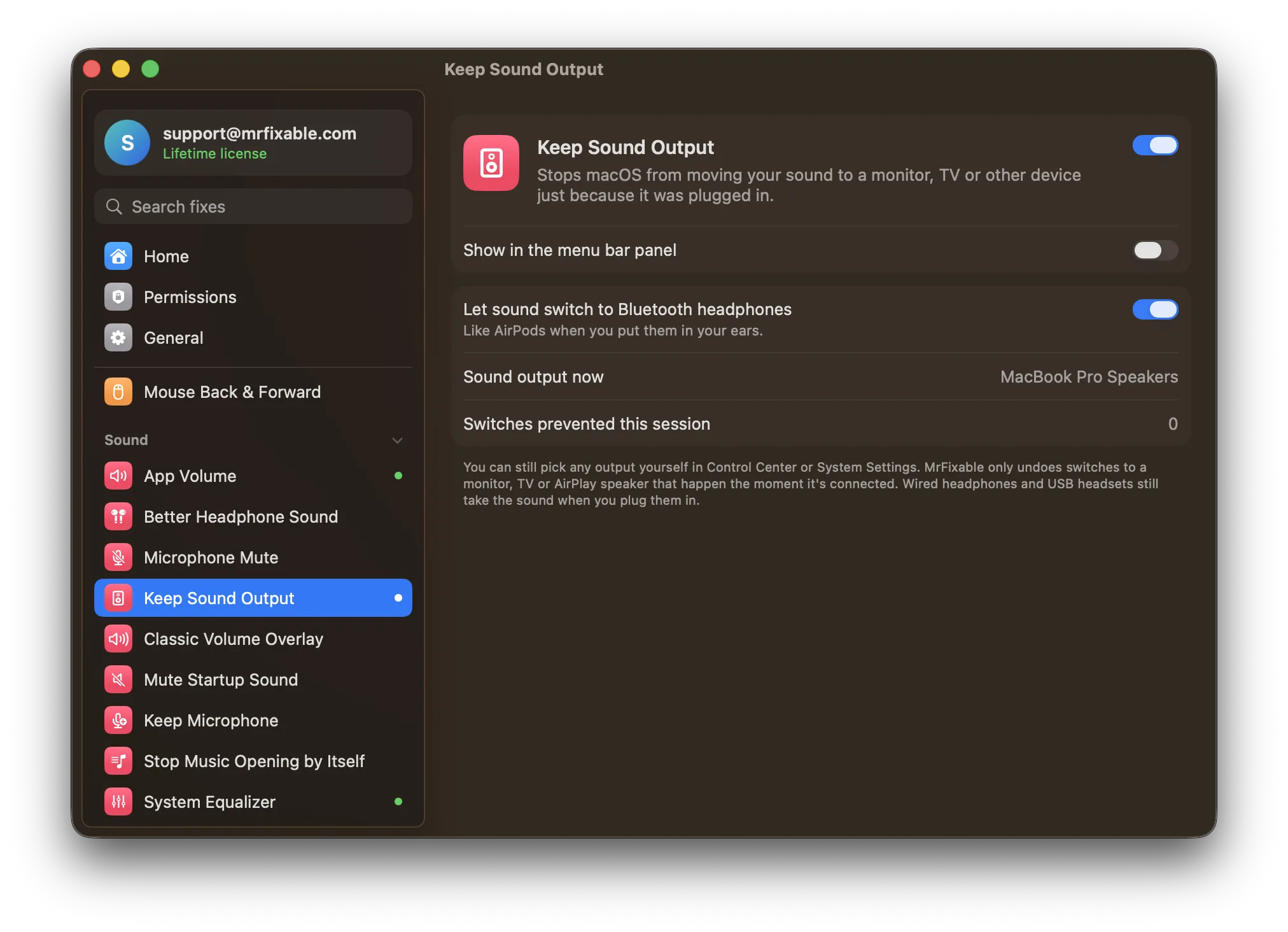
Task: Click the green status dot beside System Equalizer
Action: click(x=398, y=801)
